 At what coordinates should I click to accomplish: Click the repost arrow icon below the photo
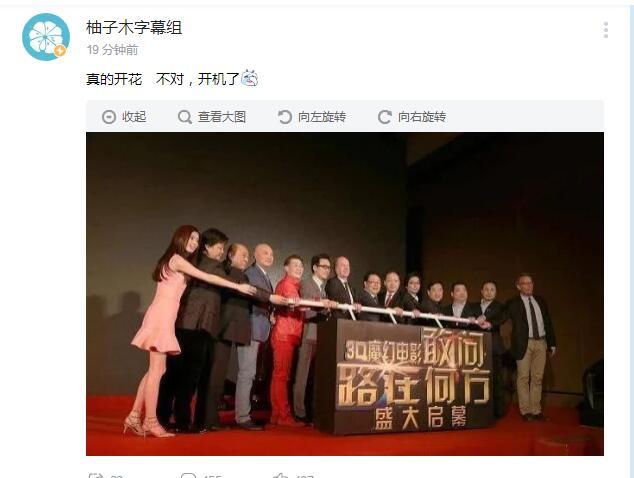(x=96, y=475)
